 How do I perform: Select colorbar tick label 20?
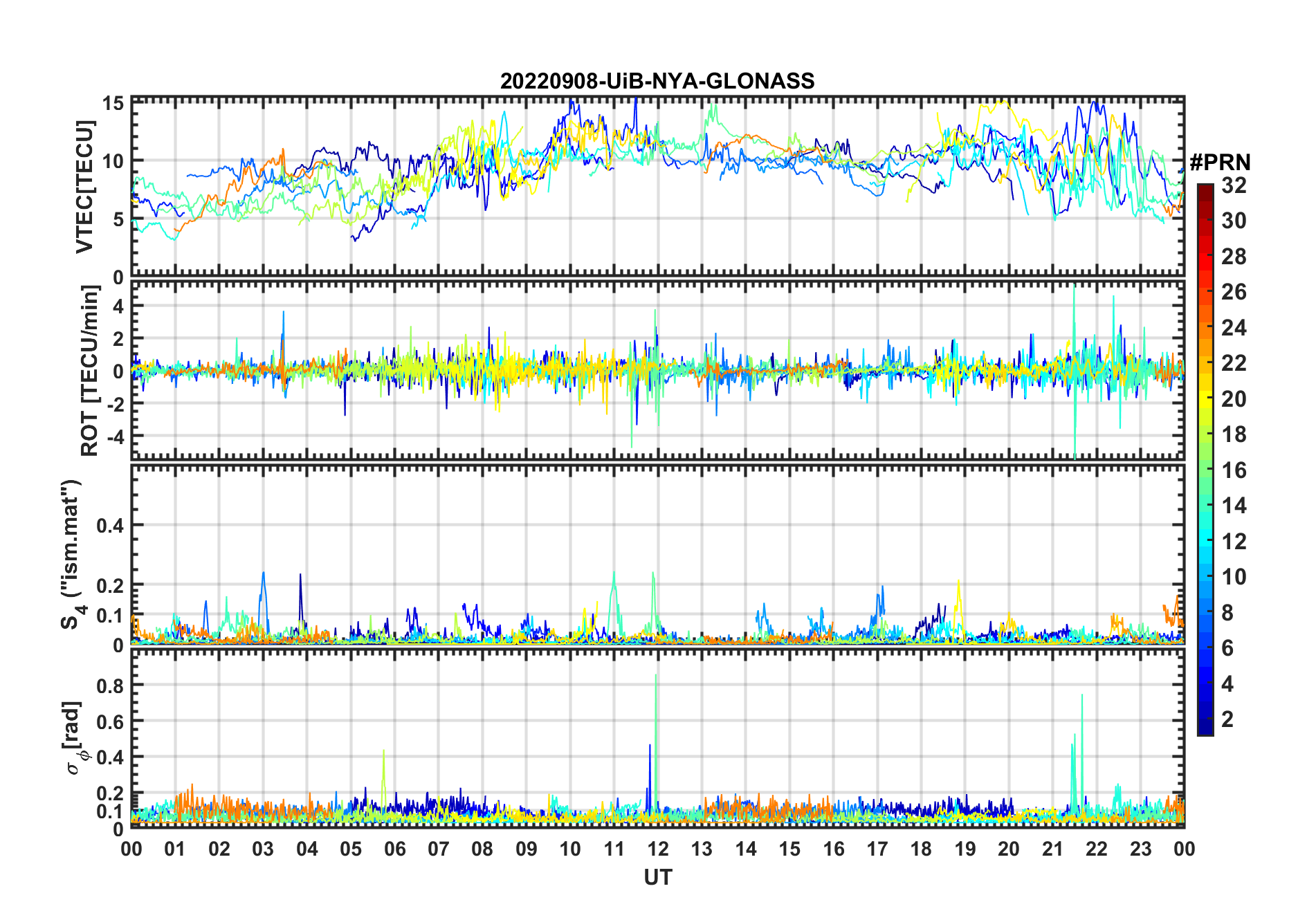[x=1234, y=399]
